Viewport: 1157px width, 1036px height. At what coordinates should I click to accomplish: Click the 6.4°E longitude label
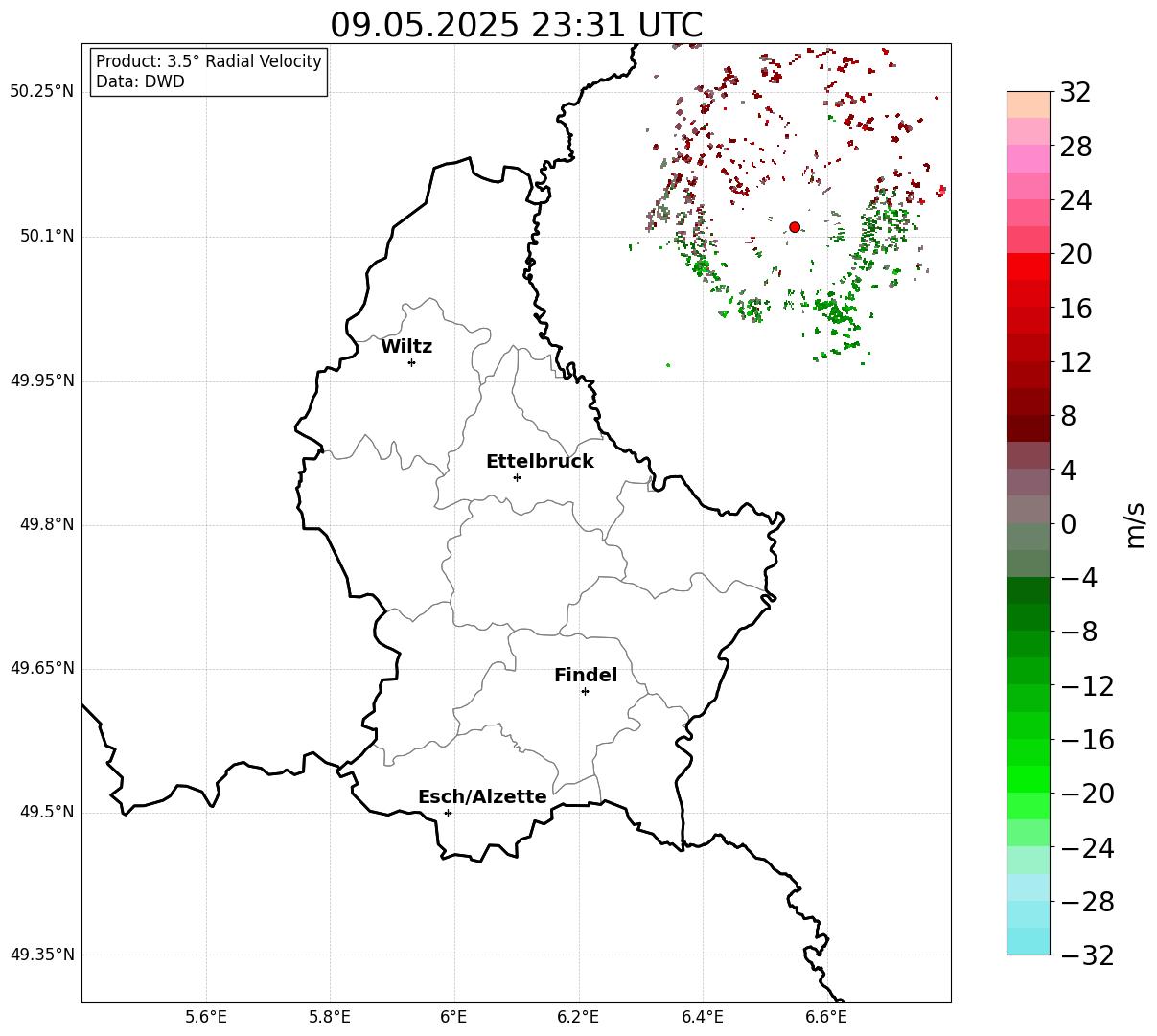tap(703, 1017)
